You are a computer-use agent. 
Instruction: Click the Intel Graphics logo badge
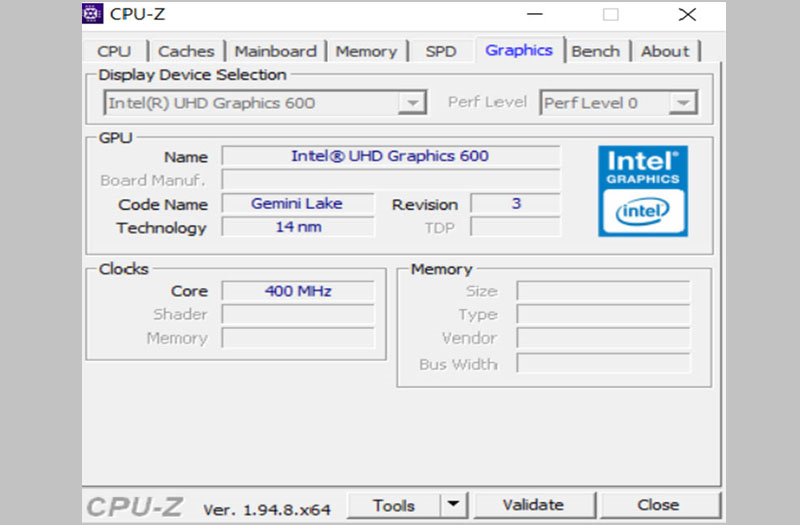pos(643,191)
